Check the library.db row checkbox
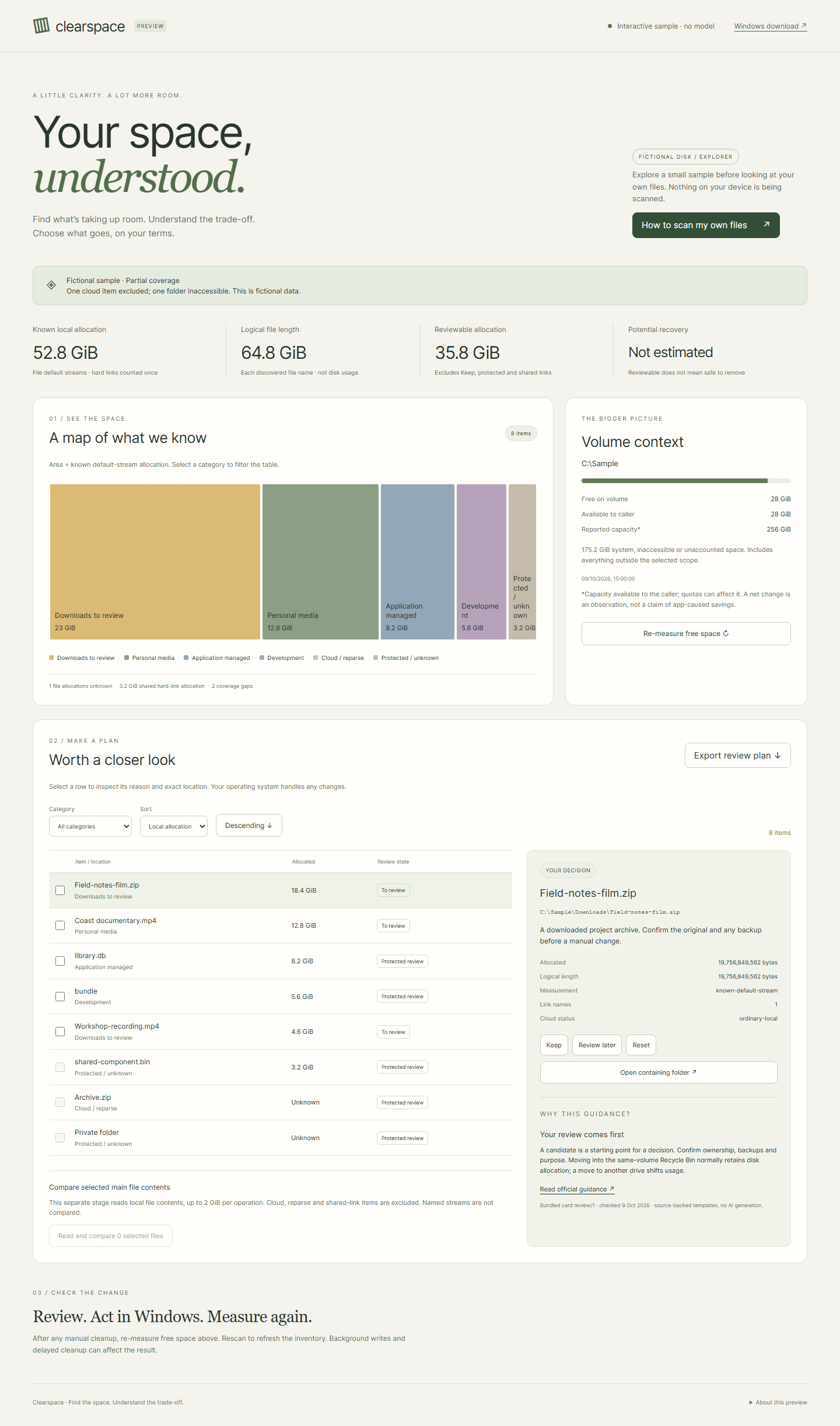Screen dimensions: 840x1426 60,961
